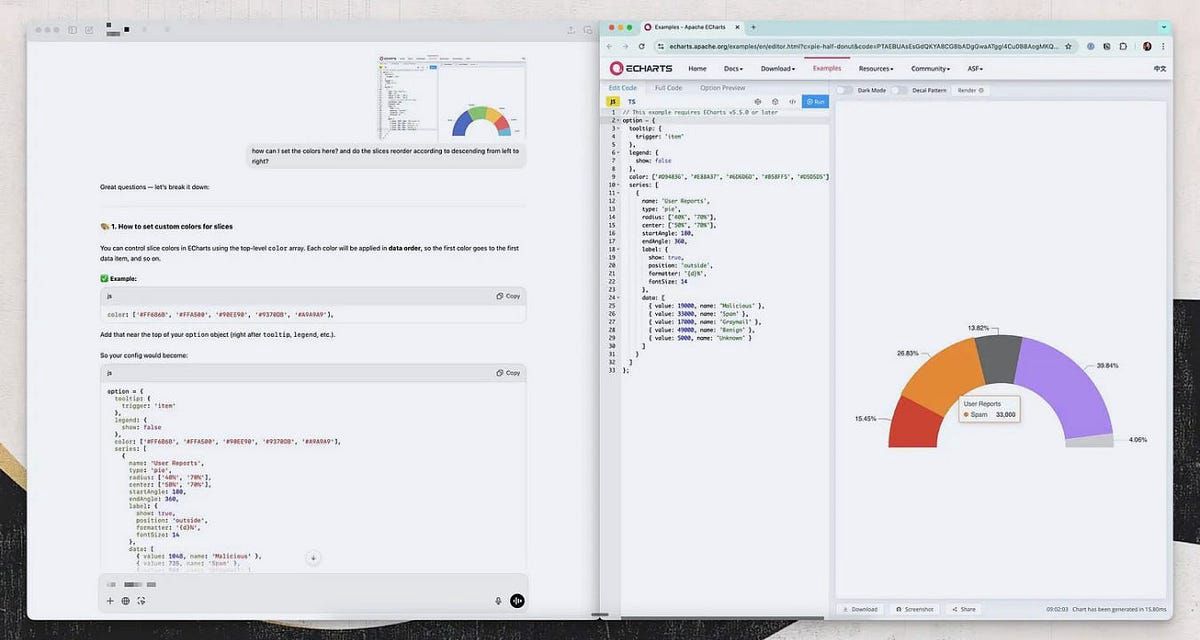This screenshot has height=640, width=1200.
Task: Switch to the Full Code tab
Action: click(x=667, y=88)
